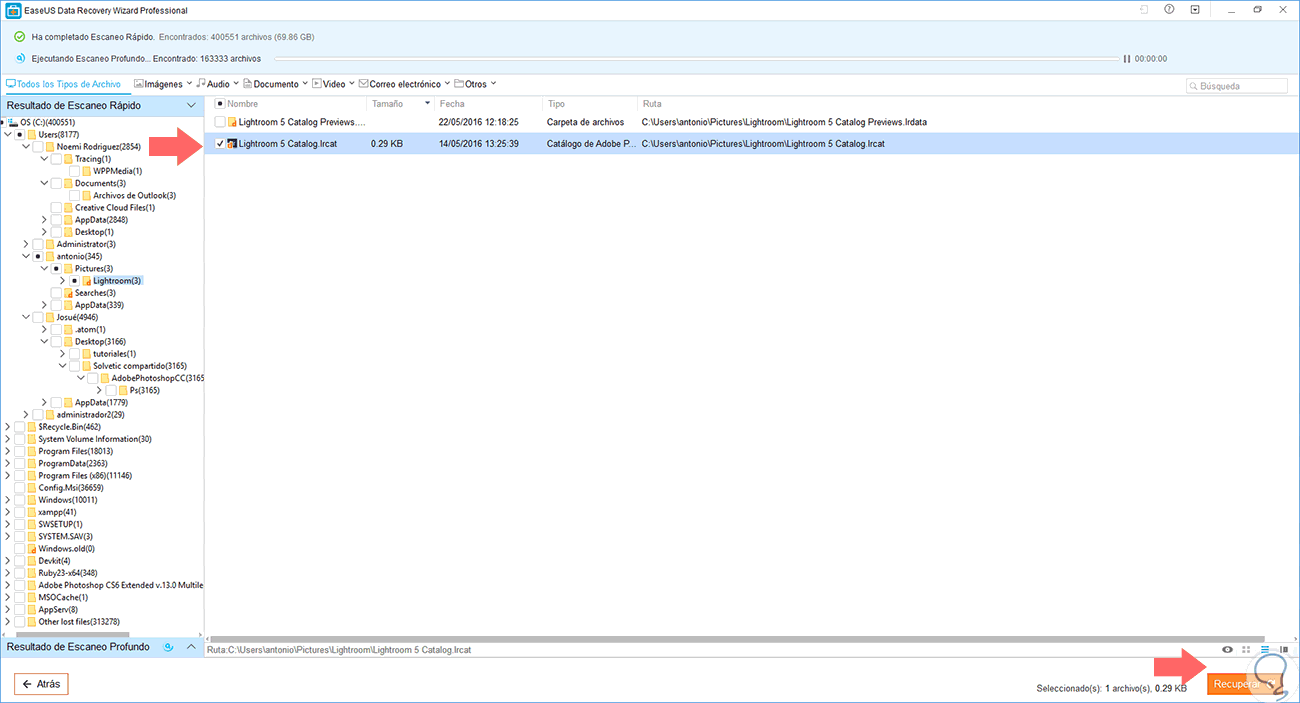This screenshot has width=1300, height=703.
Task: Collapse the antonio(345) tree node
Action: 26,257
